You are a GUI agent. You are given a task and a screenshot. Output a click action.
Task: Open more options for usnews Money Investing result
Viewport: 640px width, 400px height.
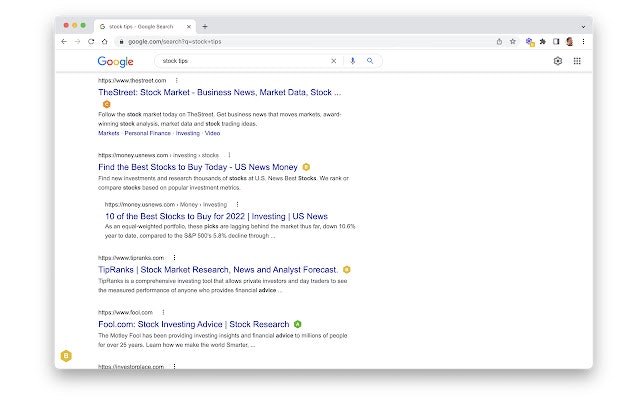pos(237,204)
